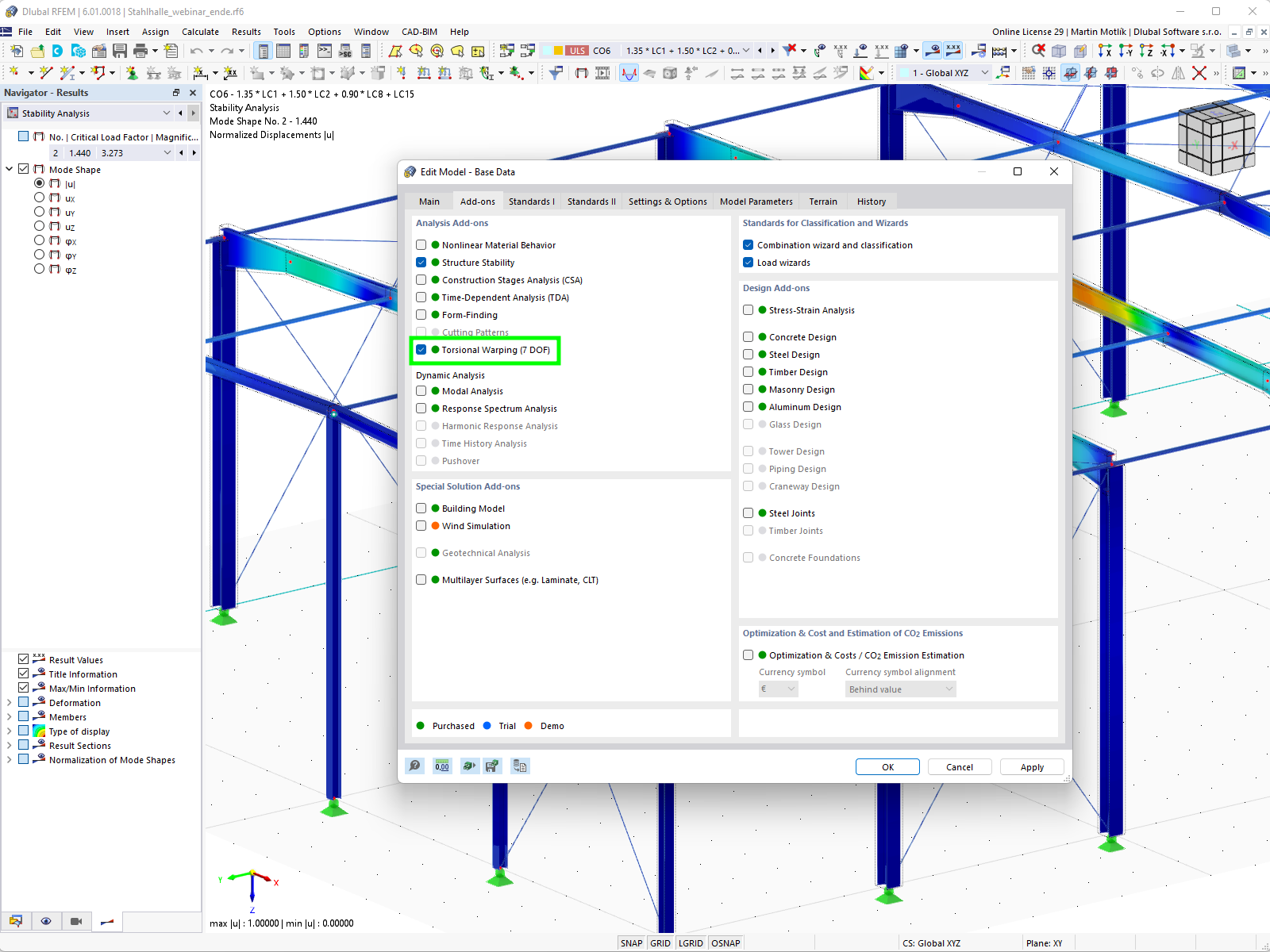
Task: Click the color scale palette icon on toolbar
Action: click(x=868, y=72)
